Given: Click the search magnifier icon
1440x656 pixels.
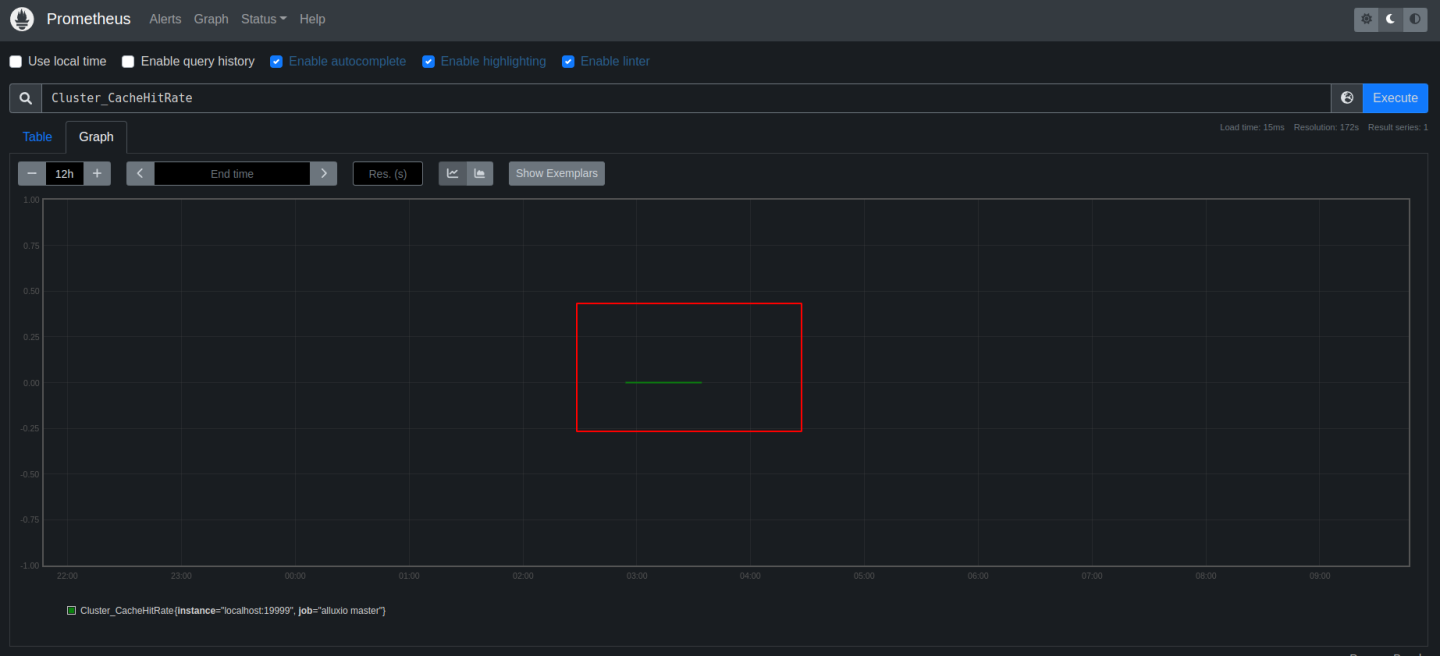Looking at the screenshot, I should pyautogui.click(x=26, y=98).
